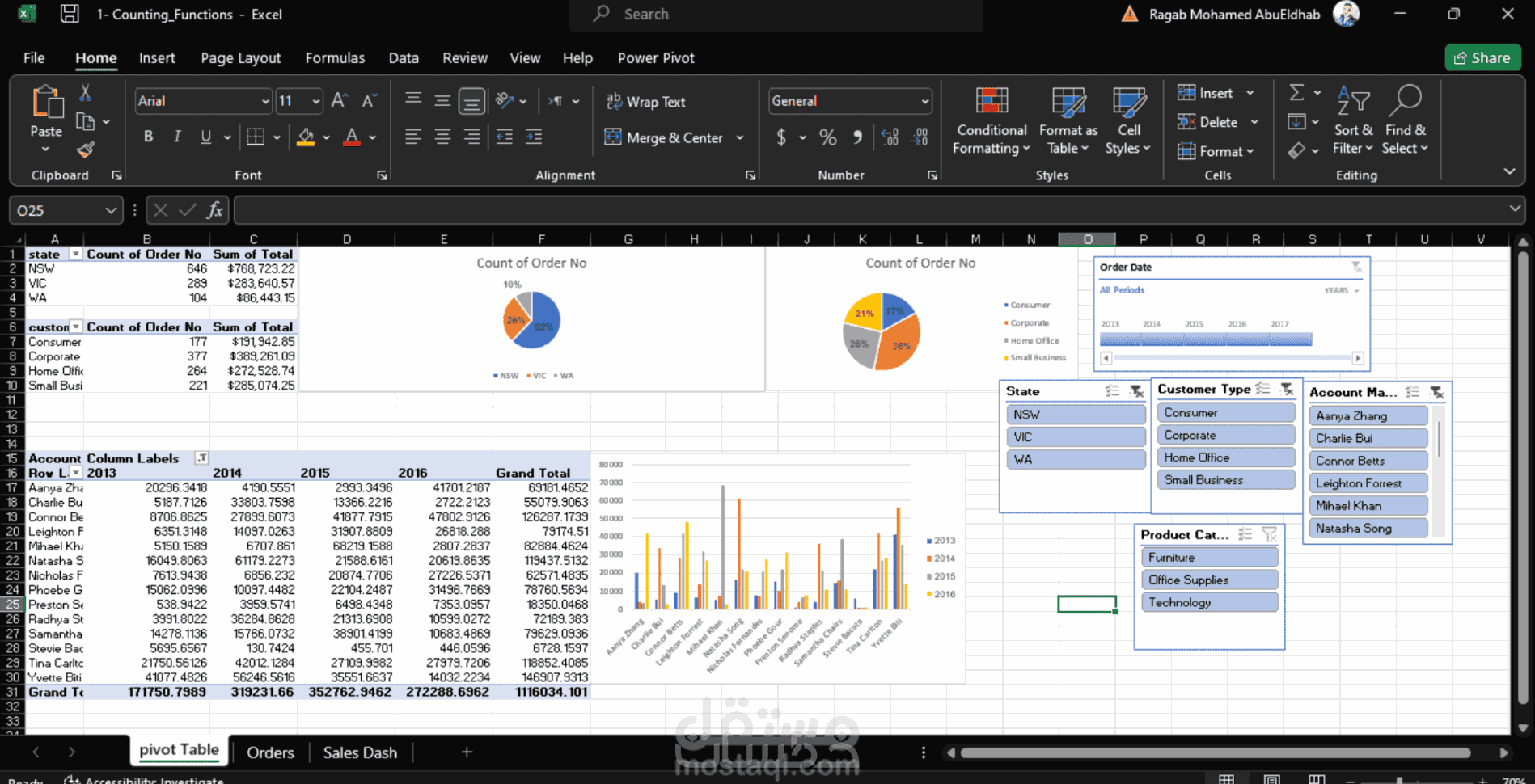The height and width of the screenshot is (784, 1535).
Task: Click the Save icon in title bar
Action: 70,14
